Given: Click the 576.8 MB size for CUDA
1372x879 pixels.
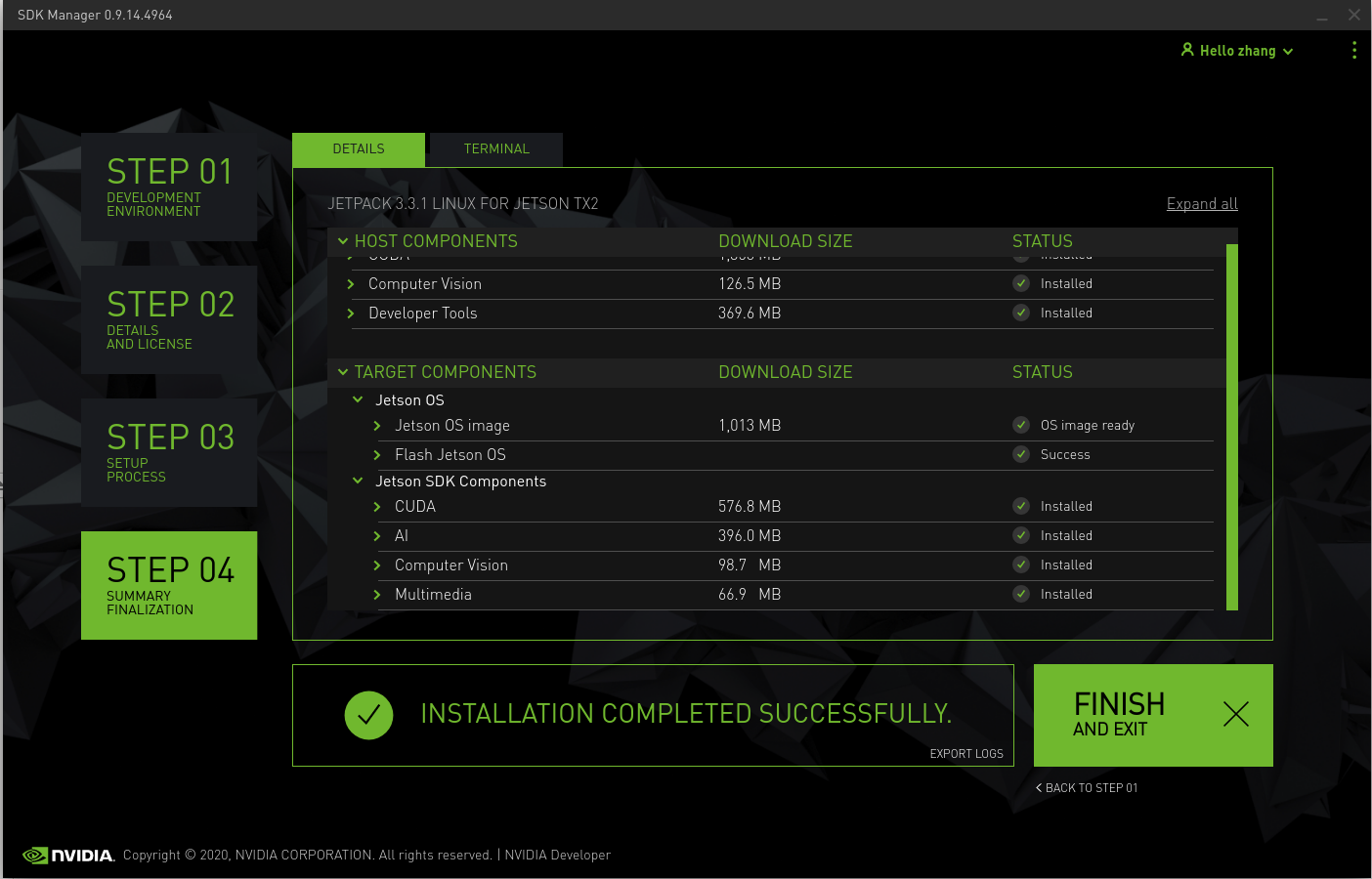Looking at the screenshot, I should coord(750,507).
